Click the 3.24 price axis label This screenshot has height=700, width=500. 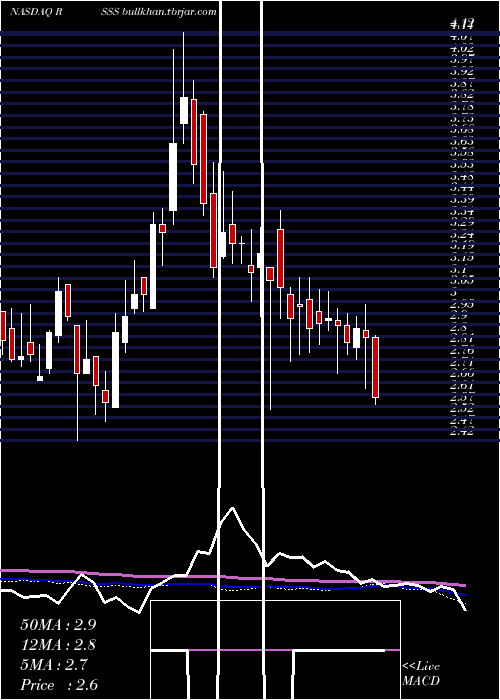click(462, 234)
